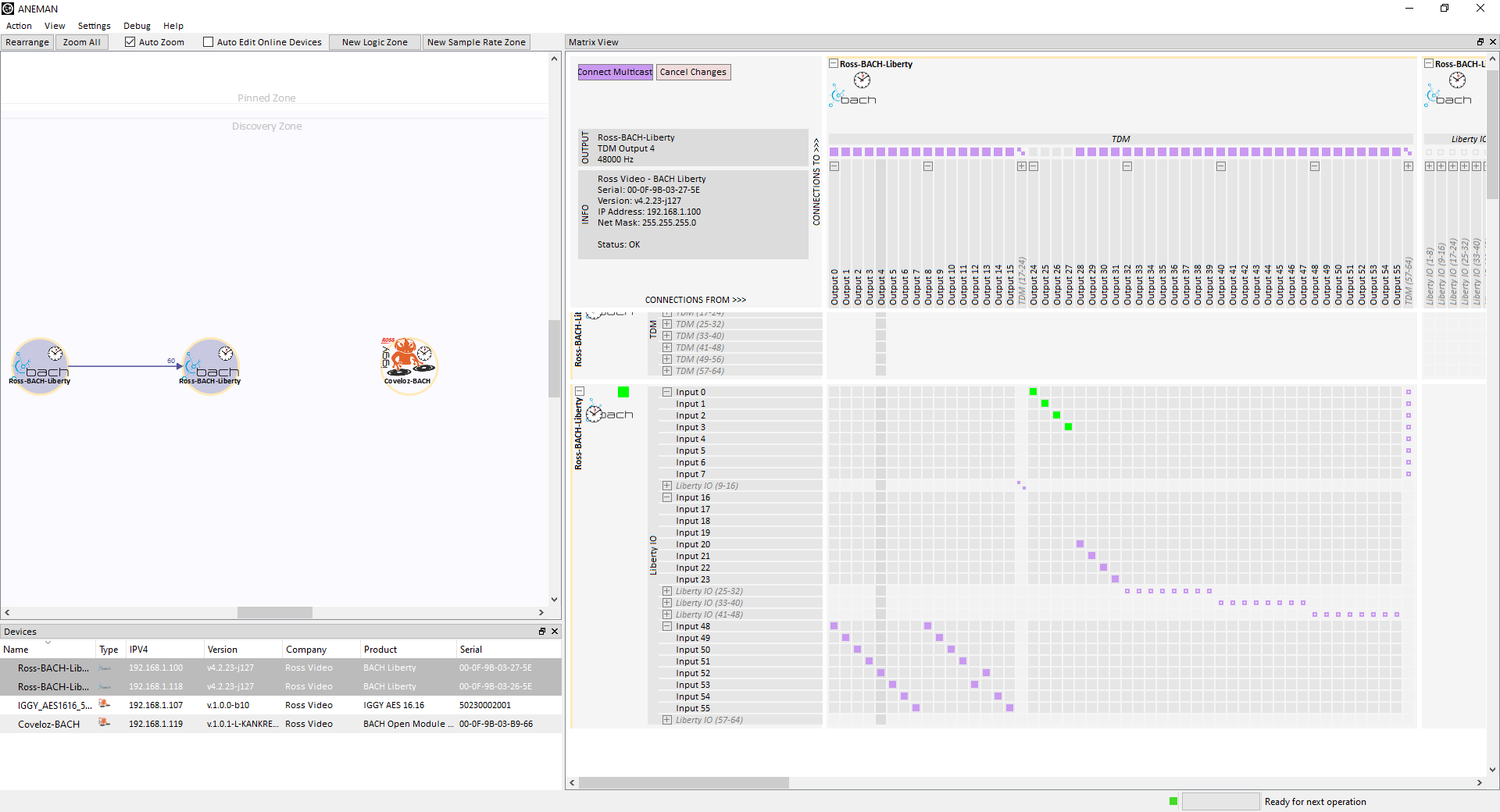Click the green status indicator in status bar
1500x812 pixels.
[1173, 801]
